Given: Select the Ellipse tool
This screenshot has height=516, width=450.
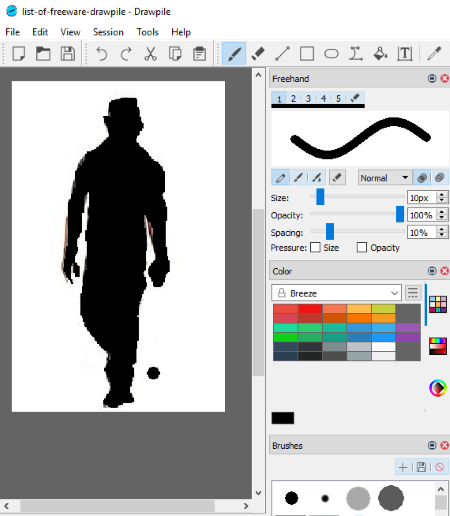Looking at the screenshot, I should point(331,53).
